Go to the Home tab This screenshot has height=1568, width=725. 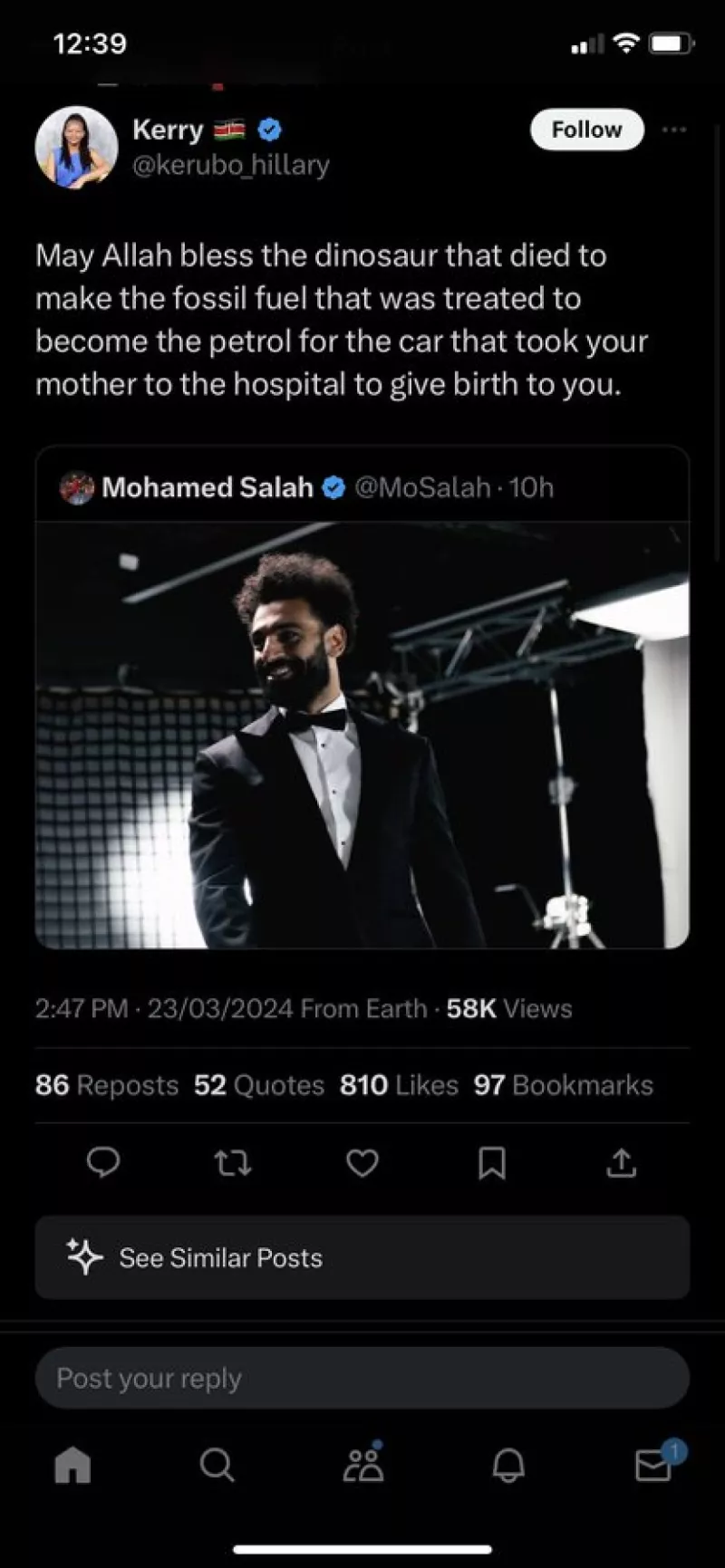point(72,1465)
